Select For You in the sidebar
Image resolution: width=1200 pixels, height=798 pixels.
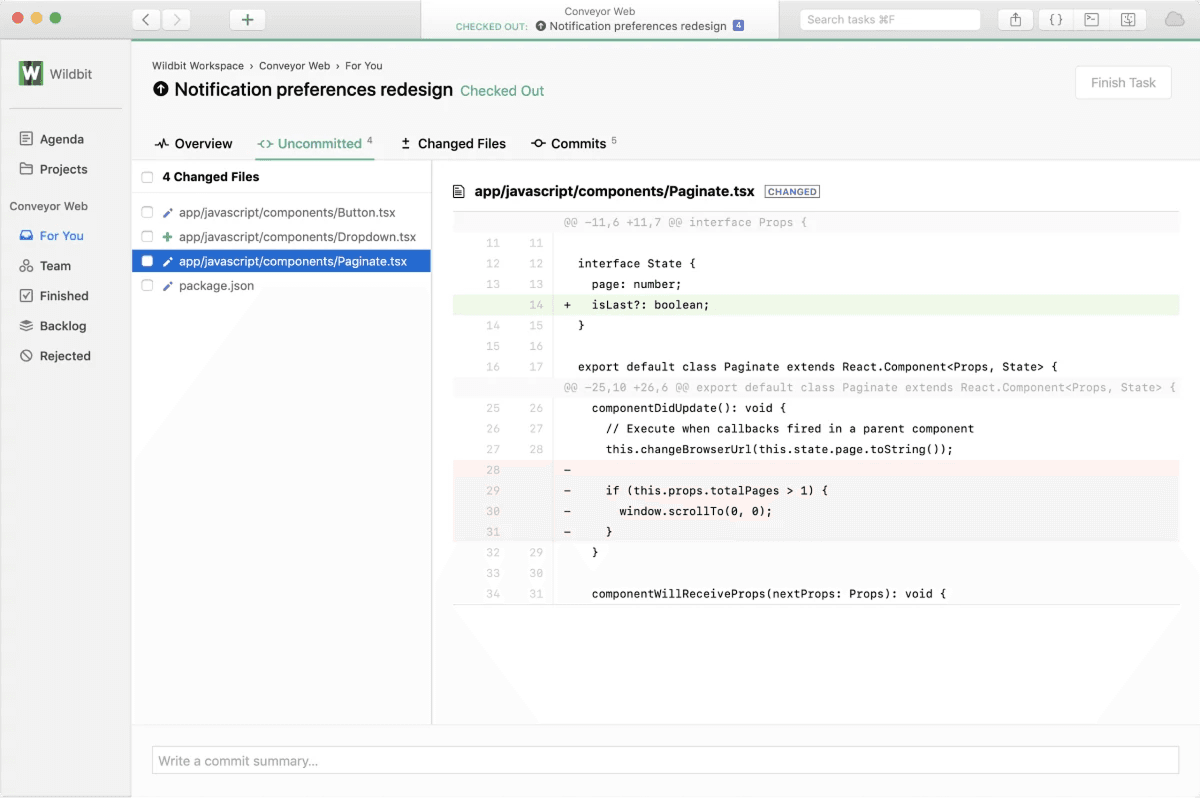[x=52, y=236]
